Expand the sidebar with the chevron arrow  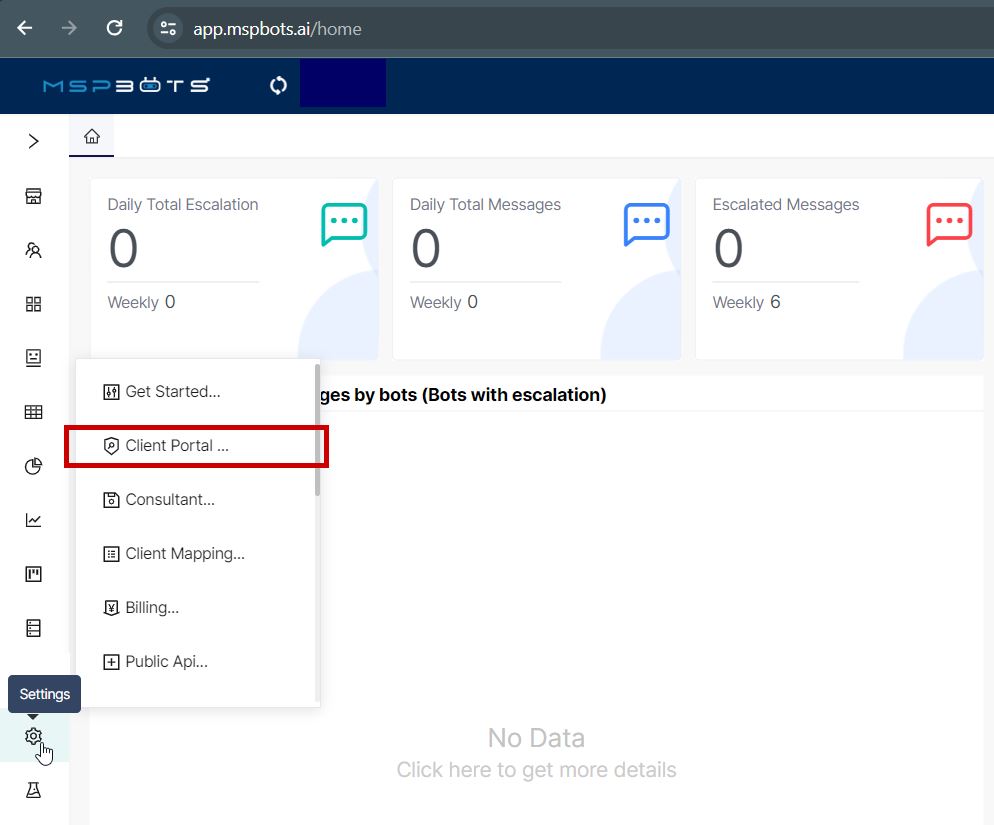click(34, 142)
